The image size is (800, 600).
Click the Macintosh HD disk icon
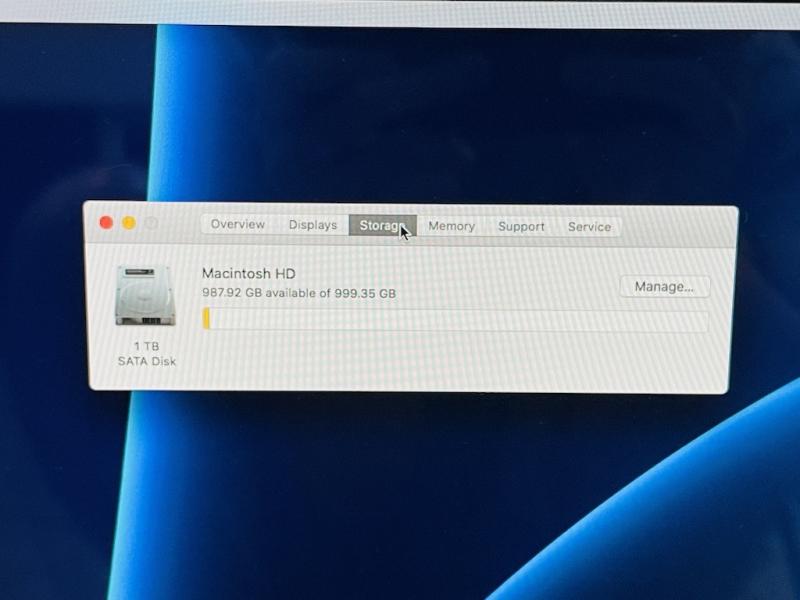[145, 295]
